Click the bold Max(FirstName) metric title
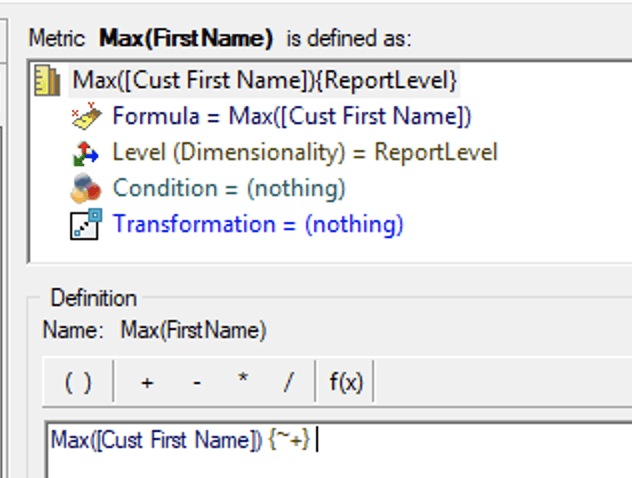 click(186, 38)
